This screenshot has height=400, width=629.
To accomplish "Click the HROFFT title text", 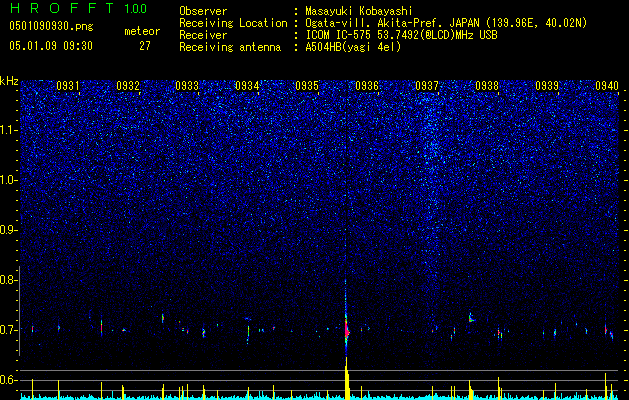I will (x=62, y=8).
